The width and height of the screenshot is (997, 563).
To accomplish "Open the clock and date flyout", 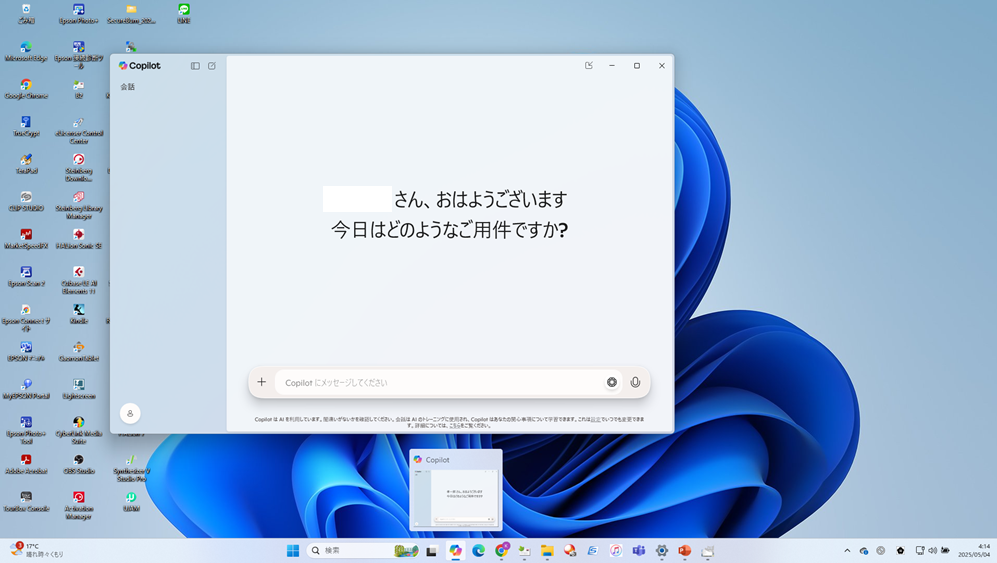I will click(974, 550).
